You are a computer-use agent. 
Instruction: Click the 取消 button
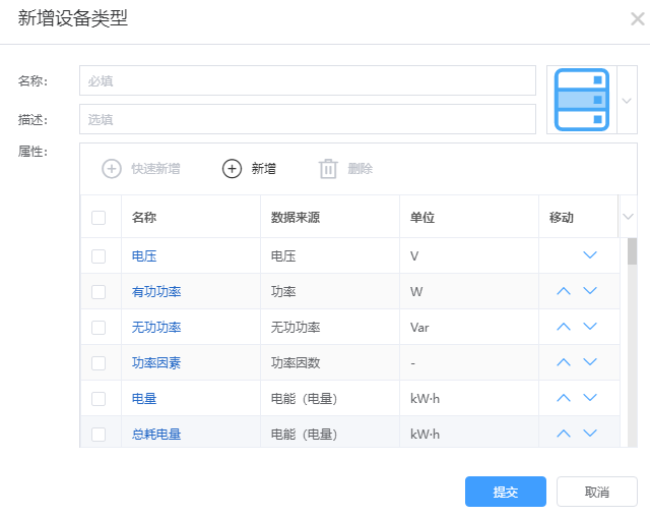[x=597, y=491]
